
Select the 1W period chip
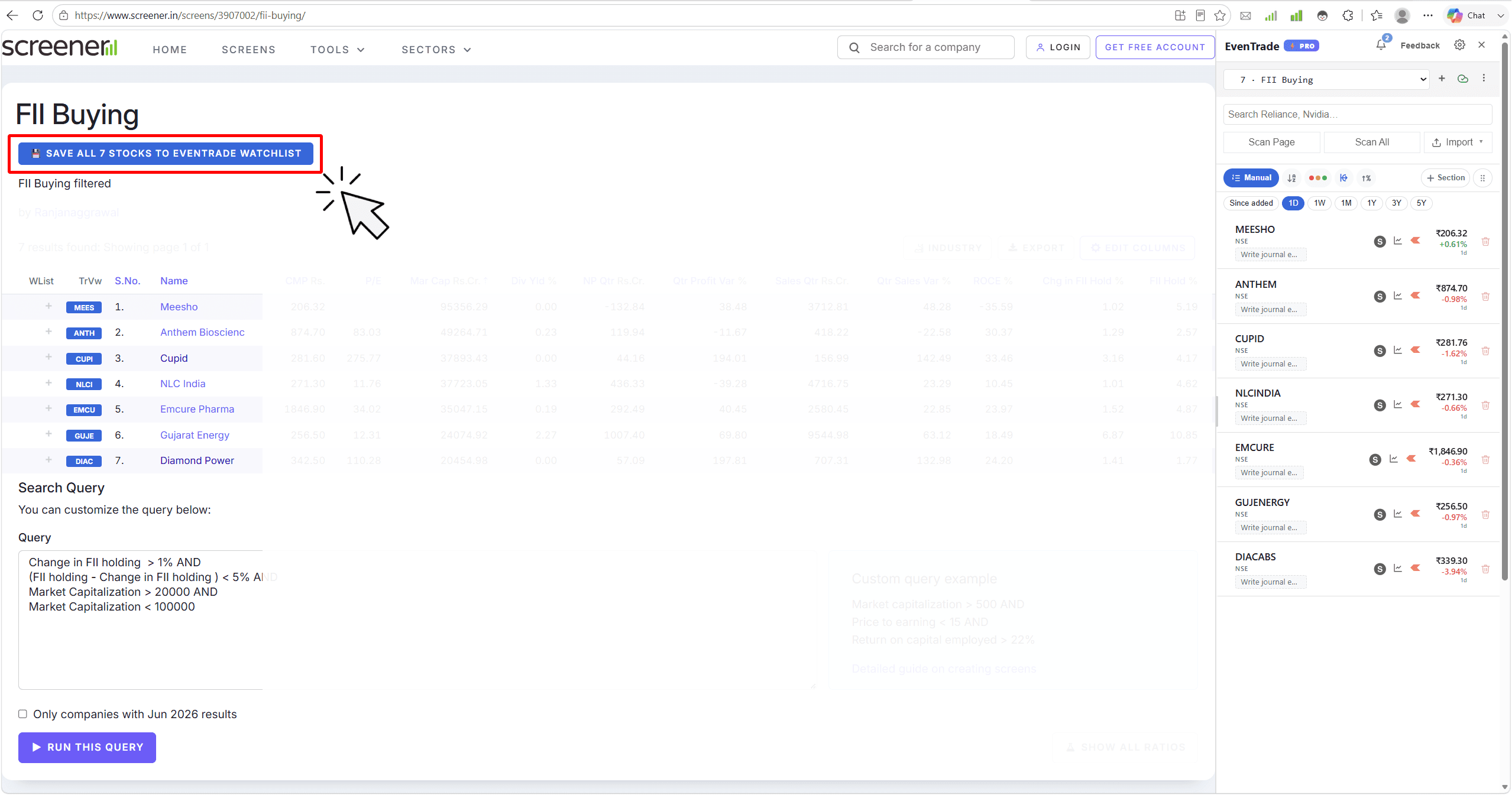coord(1320,203)
